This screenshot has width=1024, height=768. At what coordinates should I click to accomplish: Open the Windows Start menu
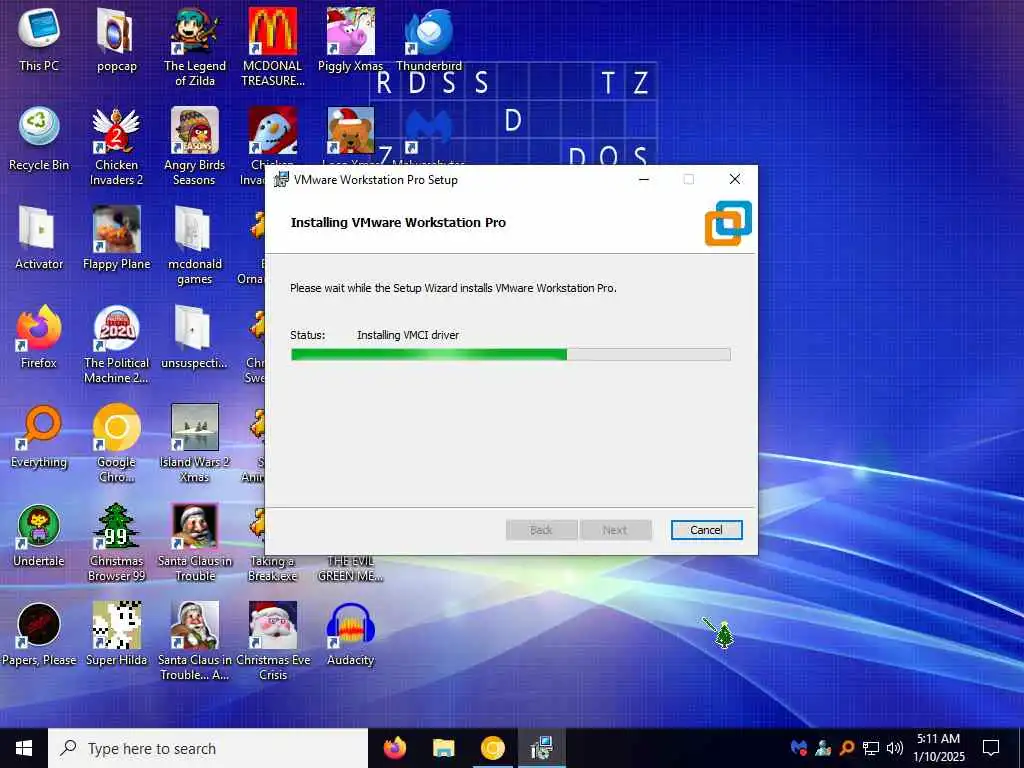coord(24,748)
